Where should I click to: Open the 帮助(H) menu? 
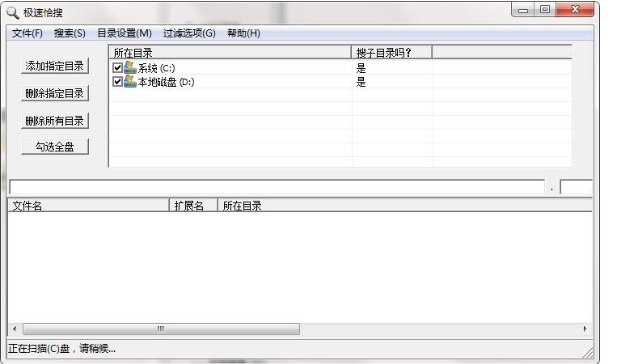coord(244,33)
